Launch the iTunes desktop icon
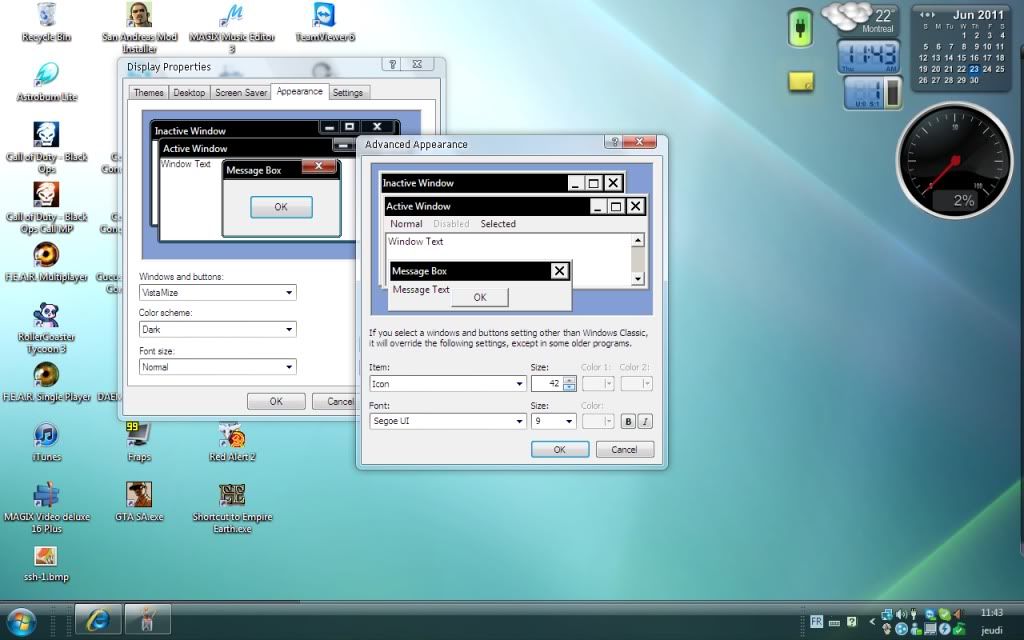 46,436
